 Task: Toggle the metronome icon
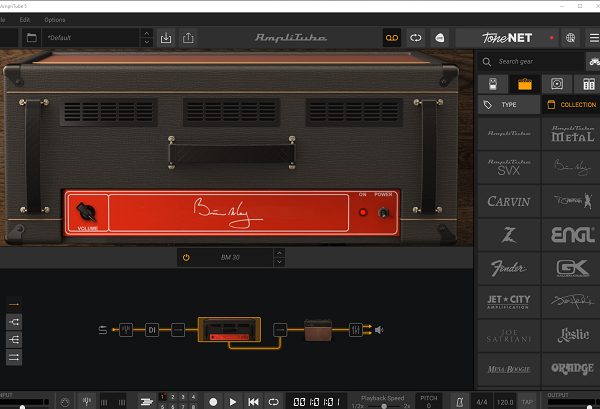460,402
